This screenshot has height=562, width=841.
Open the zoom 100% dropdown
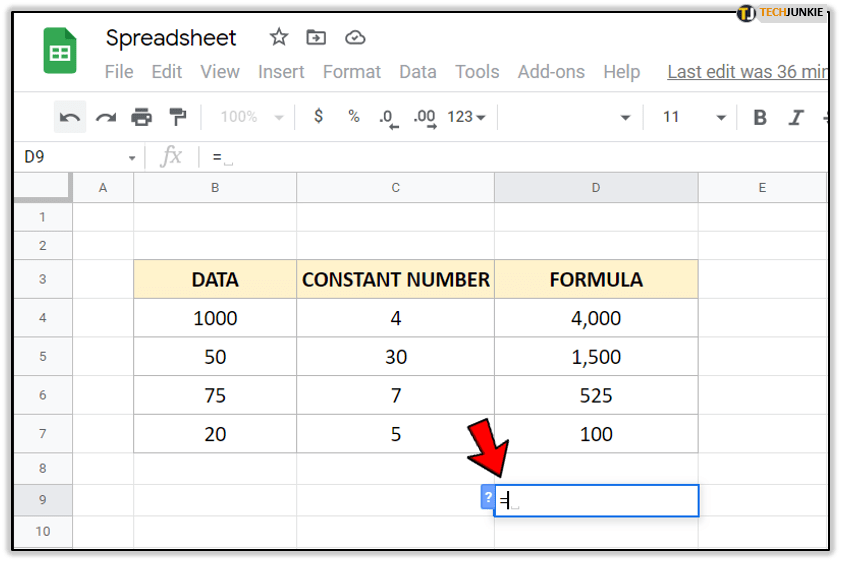251,117
